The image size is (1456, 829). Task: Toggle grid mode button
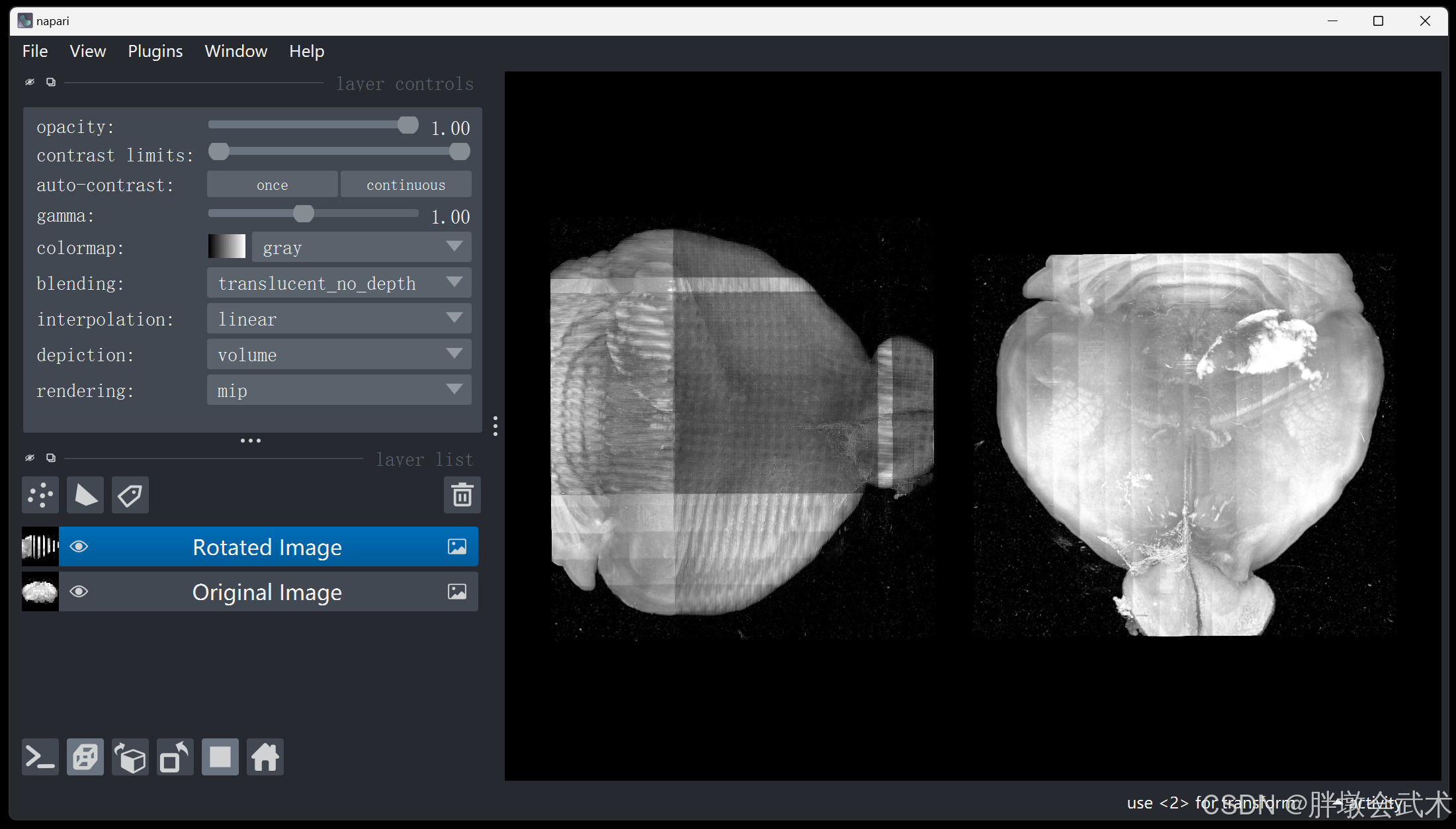220,757
